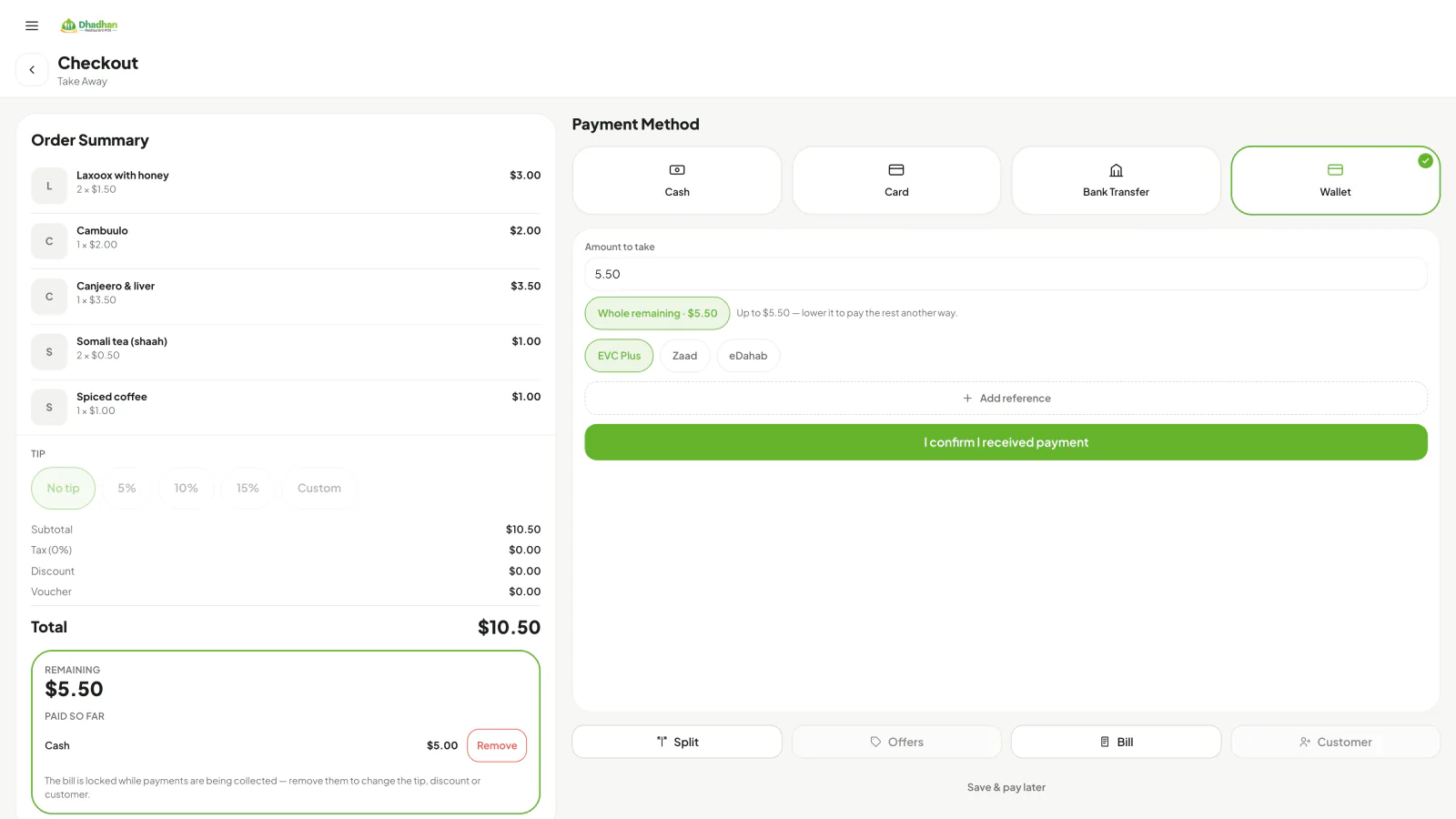The width and height of the screenshot is (1456, 819).
Task: Click the $5.50 remaining amount
Action: click(74, 689)
